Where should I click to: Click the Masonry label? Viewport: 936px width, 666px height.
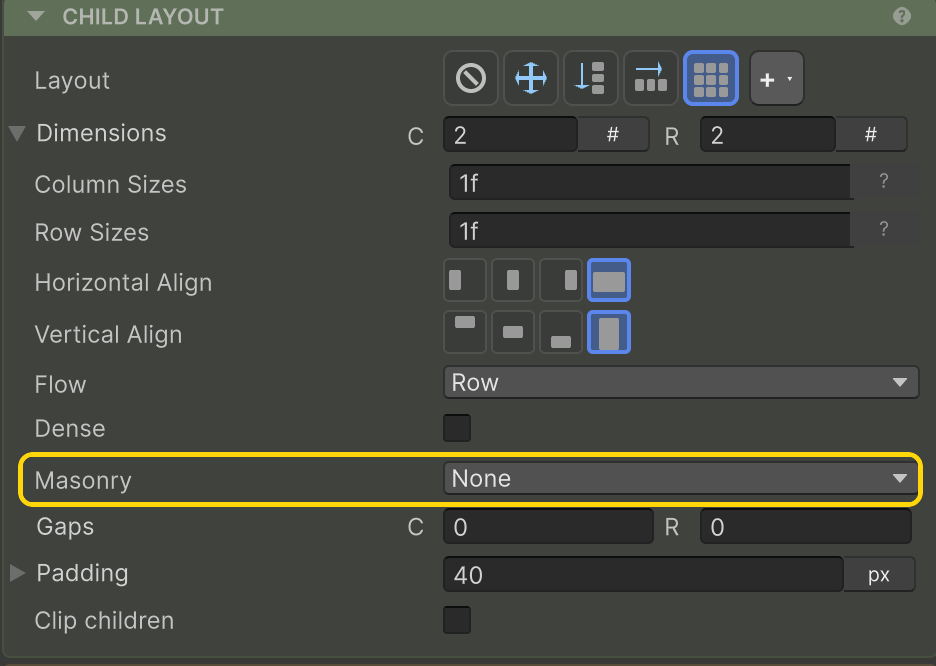[x=83, y=480]
